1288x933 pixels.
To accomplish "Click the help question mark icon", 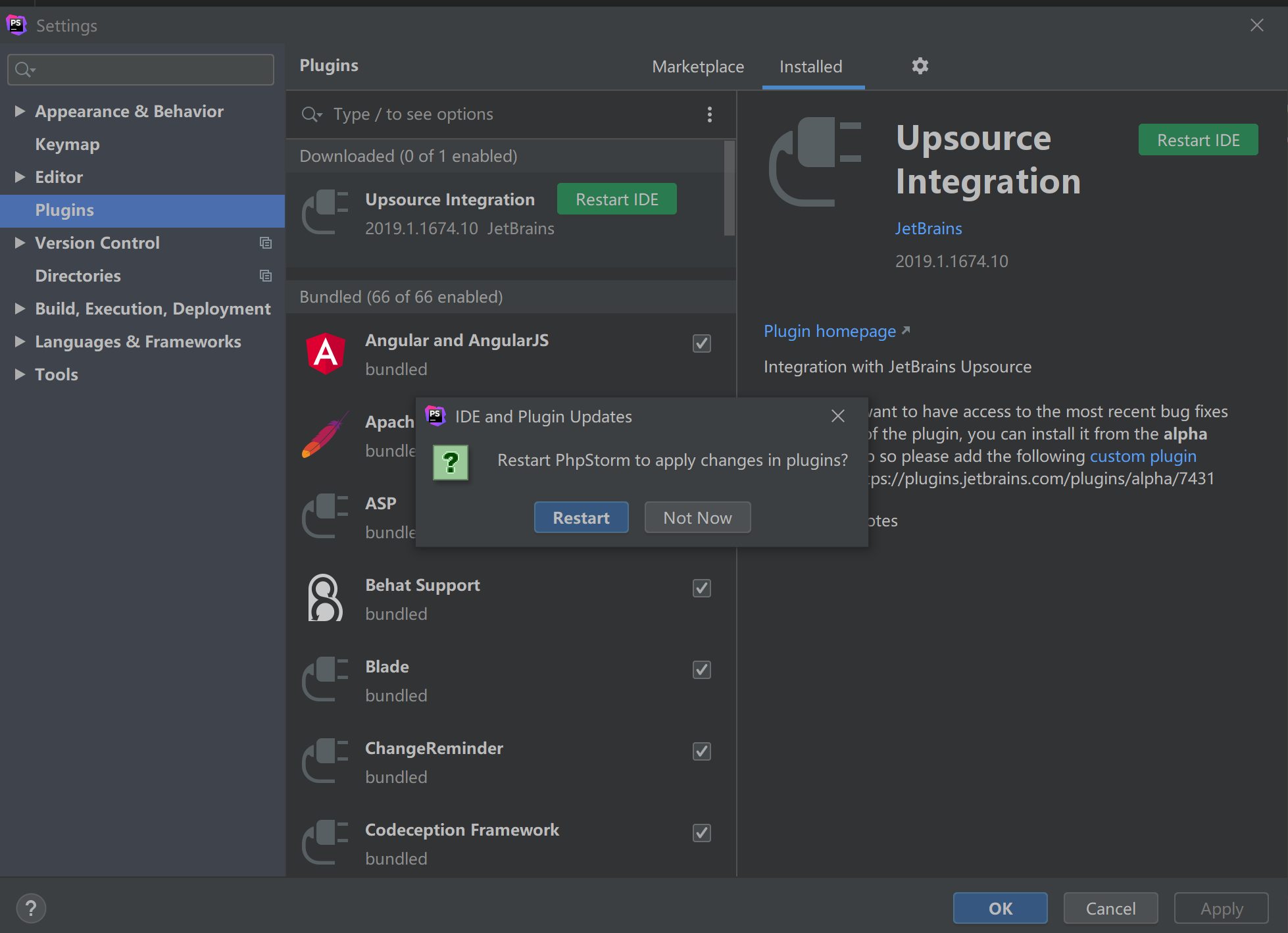I will [x=31, y=909].
